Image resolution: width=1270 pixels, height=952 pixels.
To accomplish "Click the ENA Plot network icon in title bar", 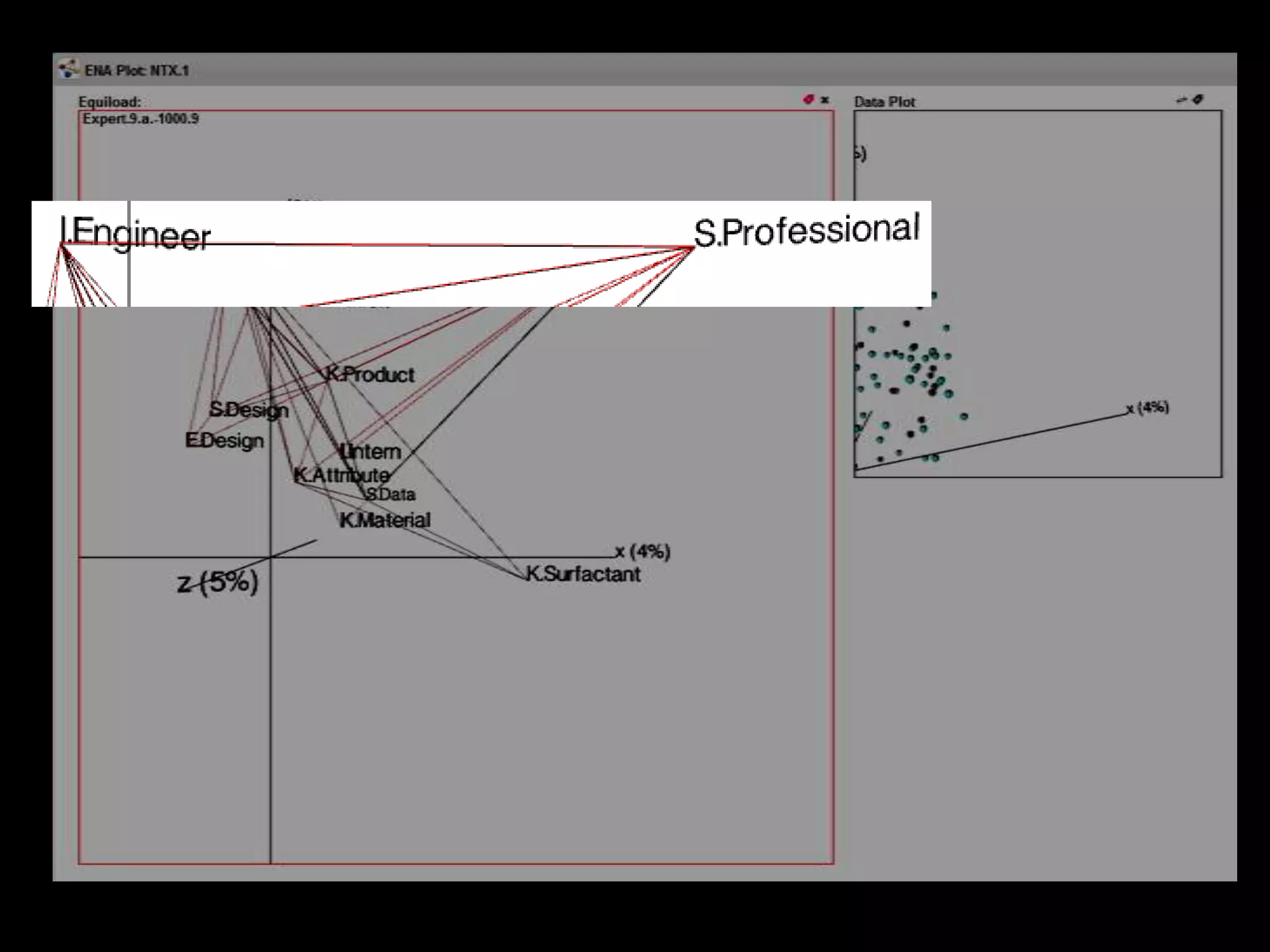I will click(68, 69).
